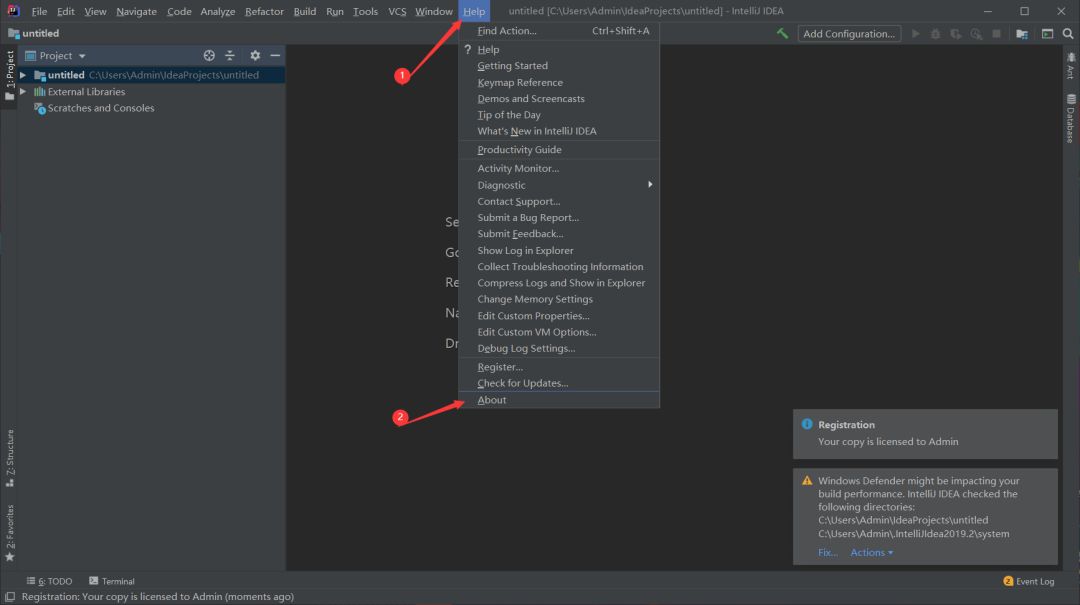This screenshot has width=1080, height=605.
Task: Select Tip of the Day menu item
Action: (559, 114)
